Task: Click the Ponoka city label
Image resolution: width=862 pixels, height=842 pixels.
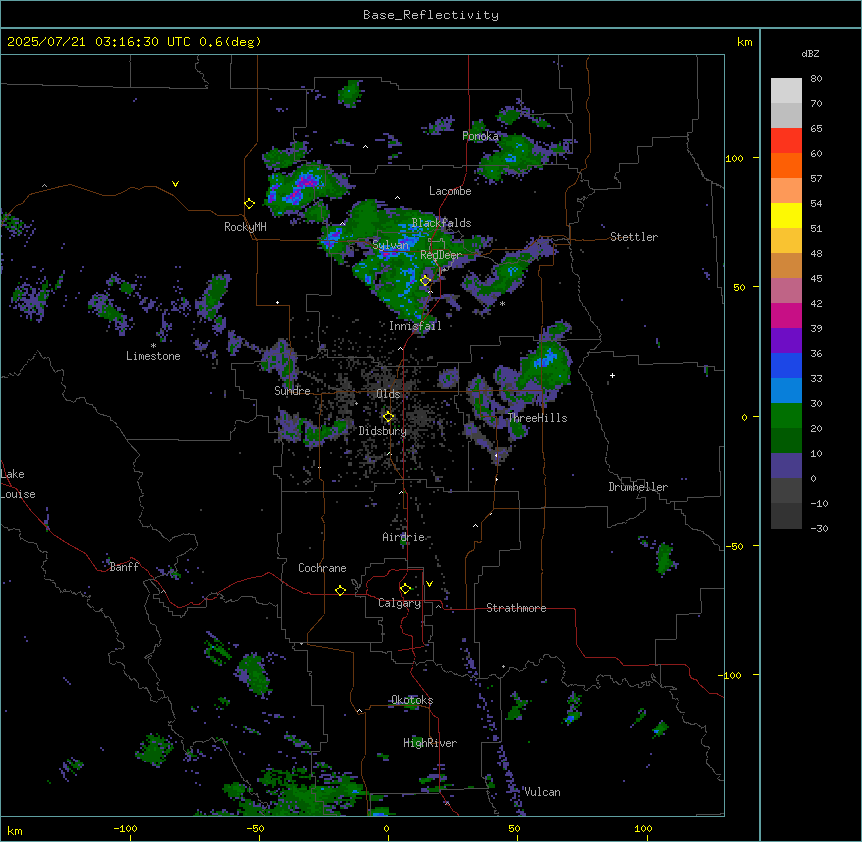Action: (480, 136)
